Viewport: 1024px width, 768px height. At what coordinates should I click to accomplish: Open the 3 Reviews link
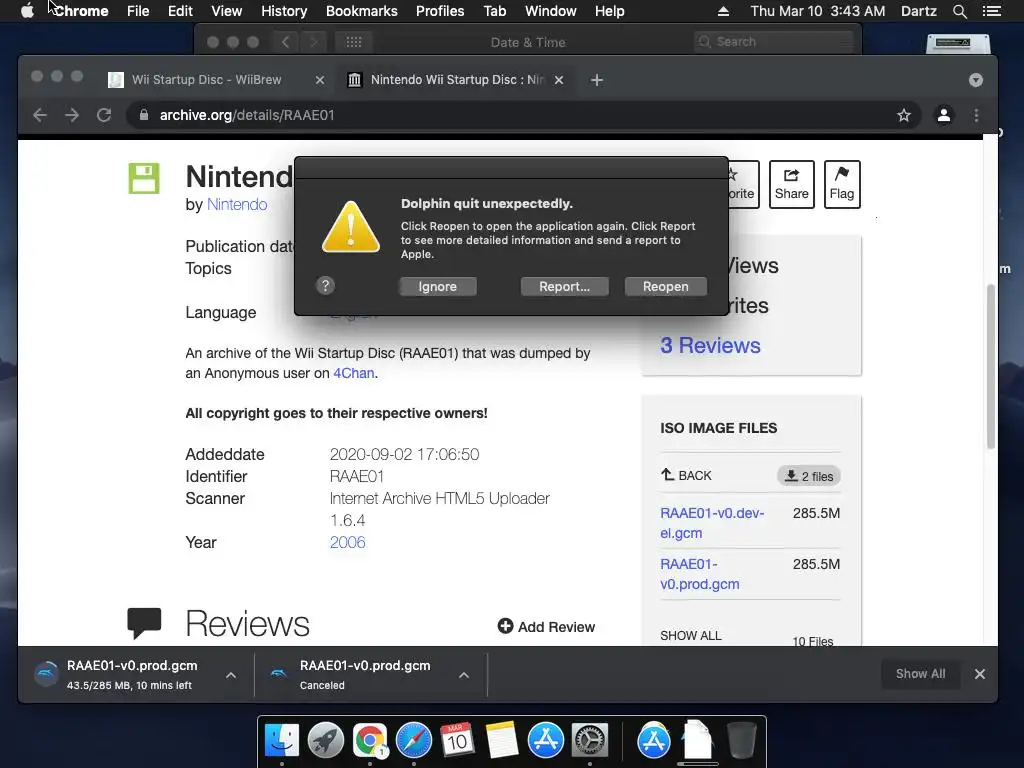(710, 345)
